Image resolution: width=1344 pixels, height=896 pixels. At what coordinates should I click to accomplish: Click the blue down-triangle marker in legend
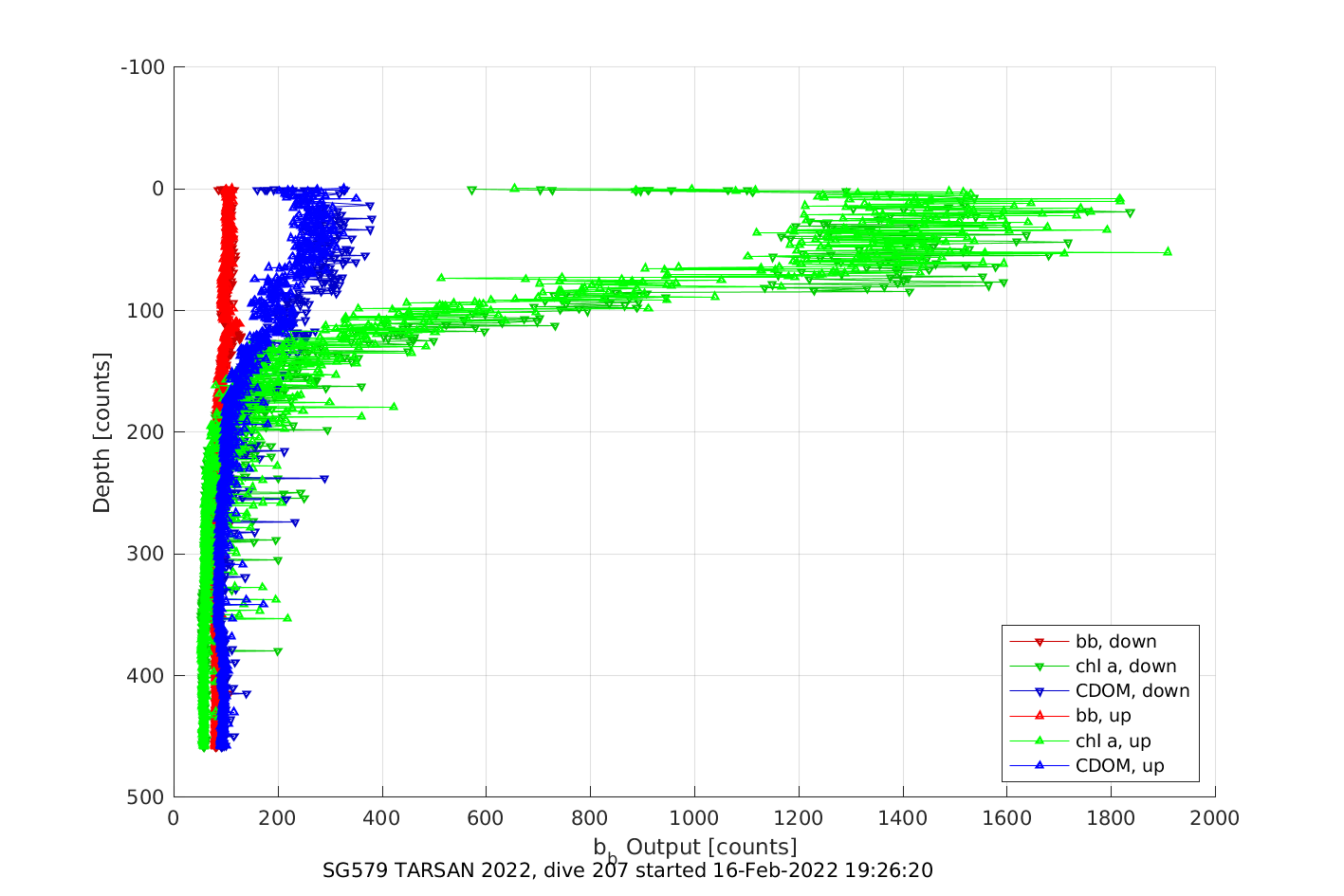1040,692
